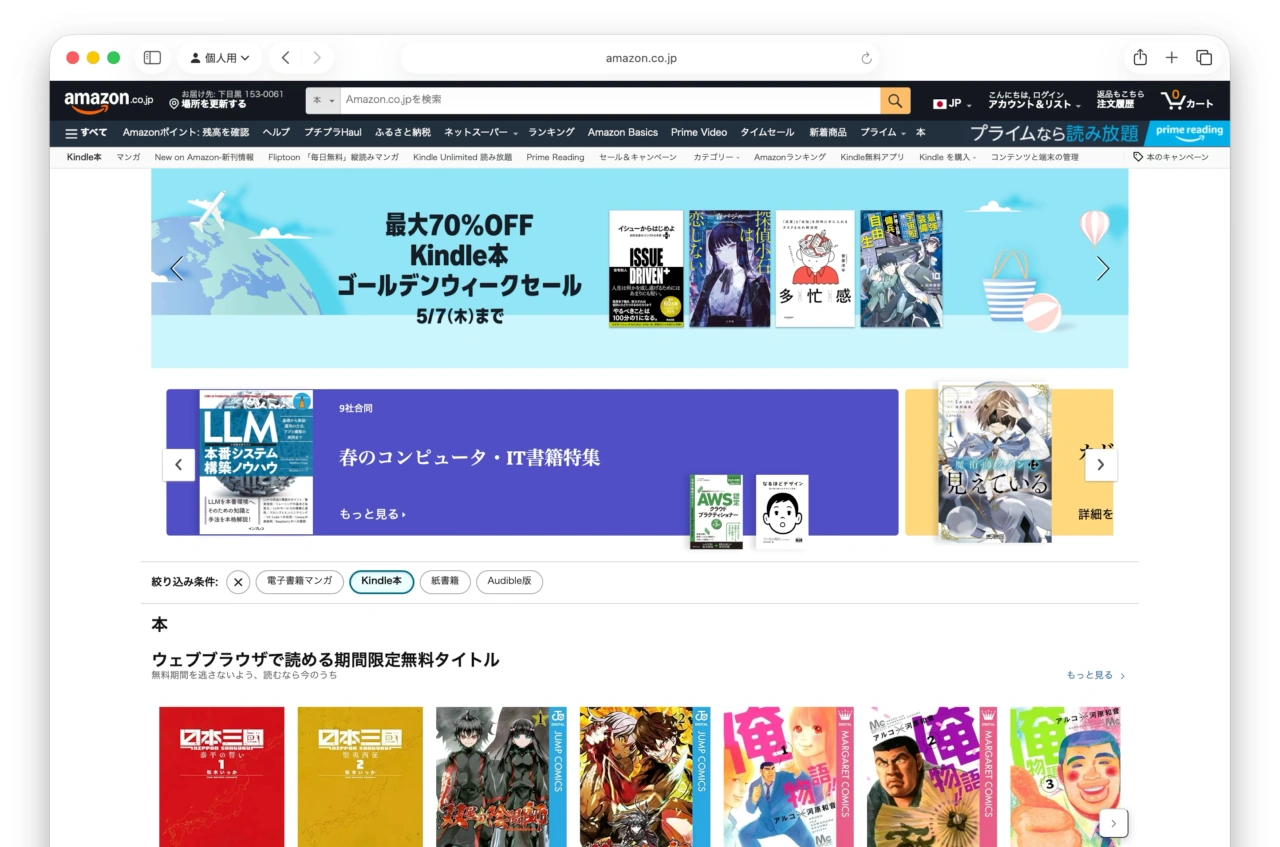The width and height of the screenshot is (1280, 847).
Task: Clear filters with the X button
Action: pyautogui.click(x=238, y=582)
